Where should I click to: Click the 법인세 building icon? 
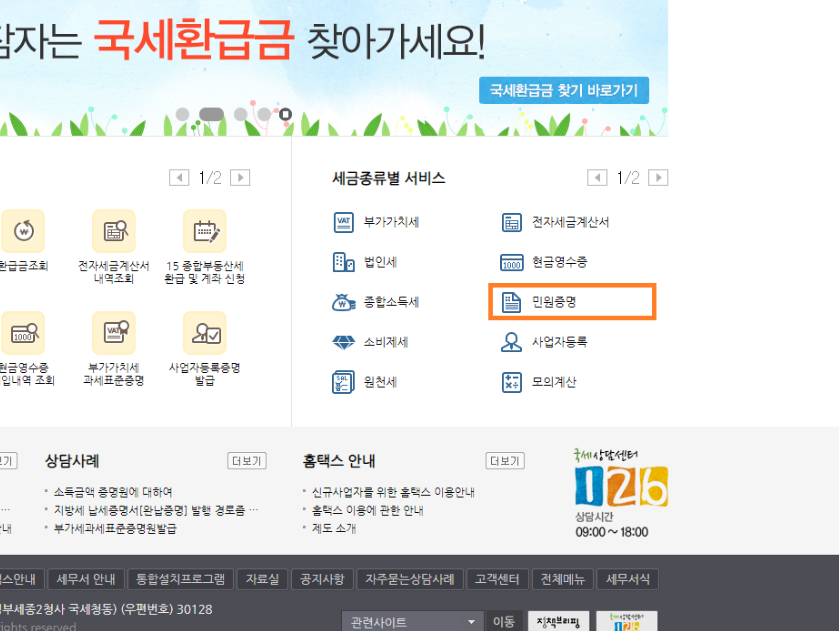click(x=343, y=262)
